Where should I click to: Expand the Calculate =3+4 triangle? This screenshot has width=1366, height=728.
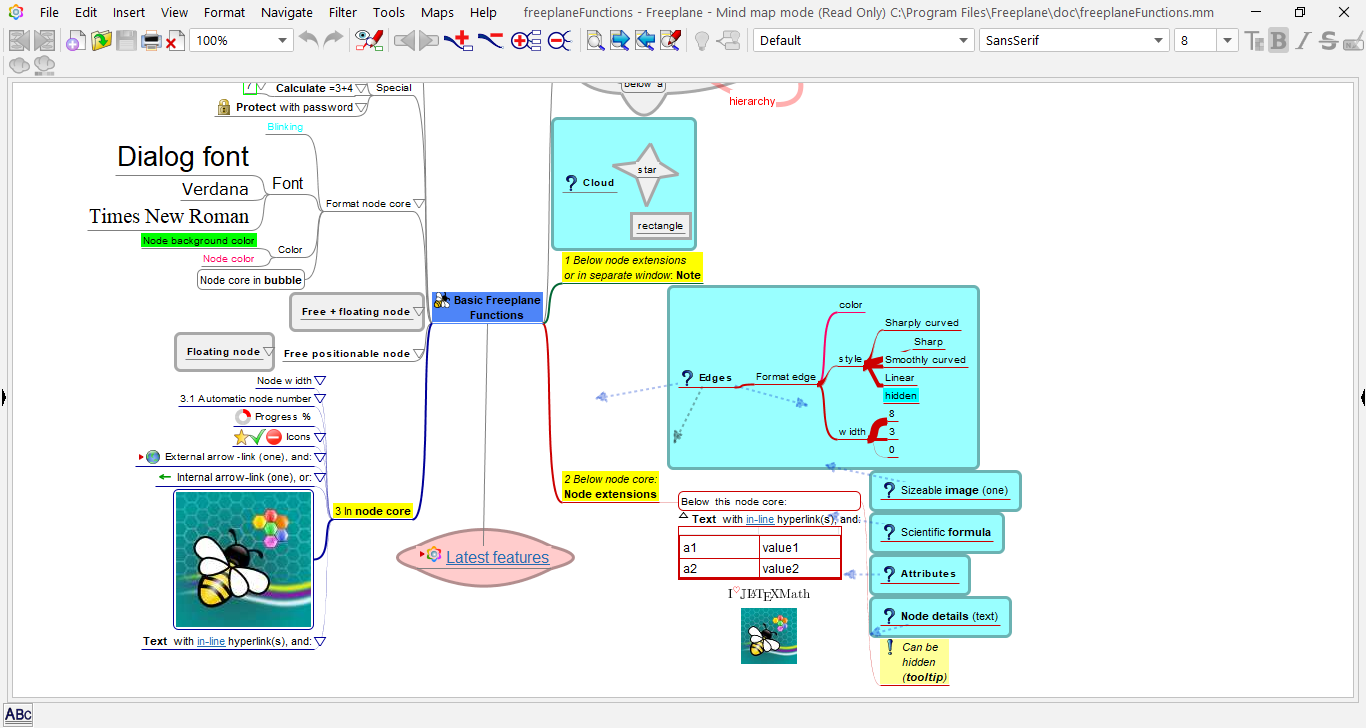coord(361,88)
